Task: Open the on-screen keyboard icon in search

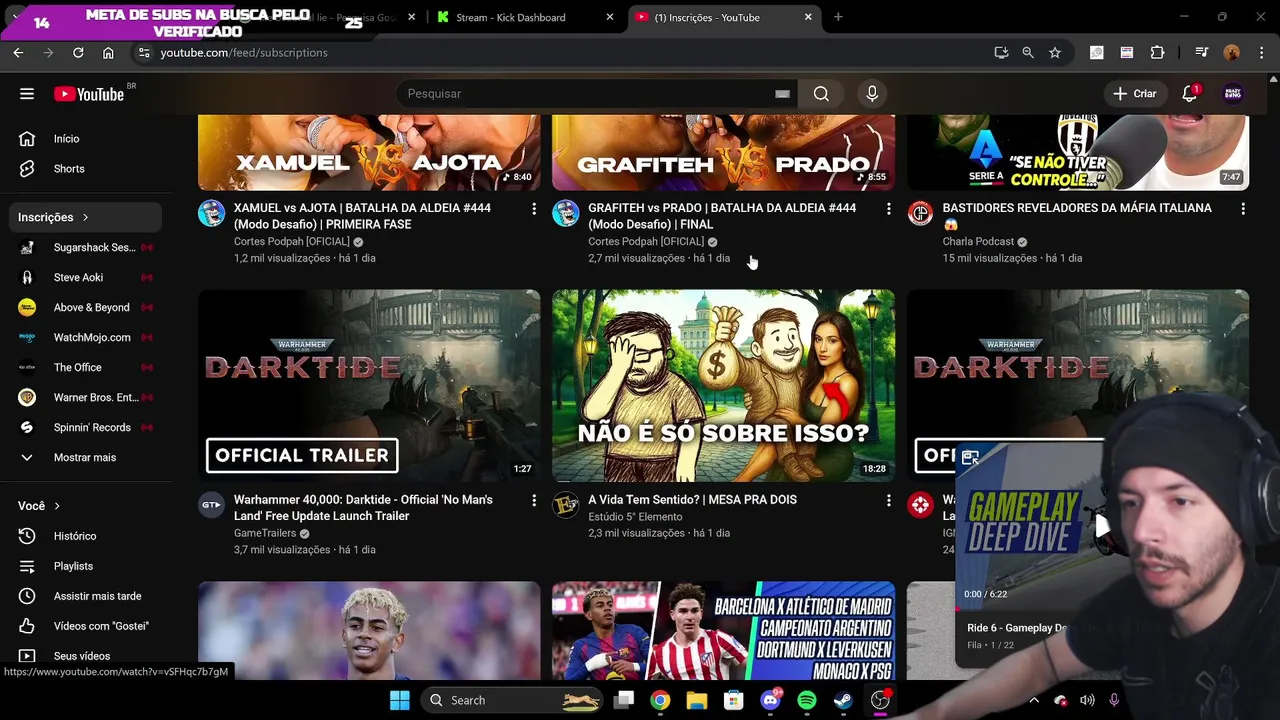Action: 782,94
